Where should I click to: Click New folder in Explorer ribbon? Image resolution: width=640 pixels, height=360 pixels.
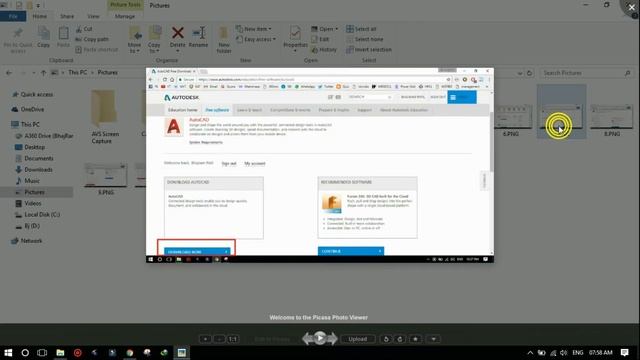[x=224, y=40]
